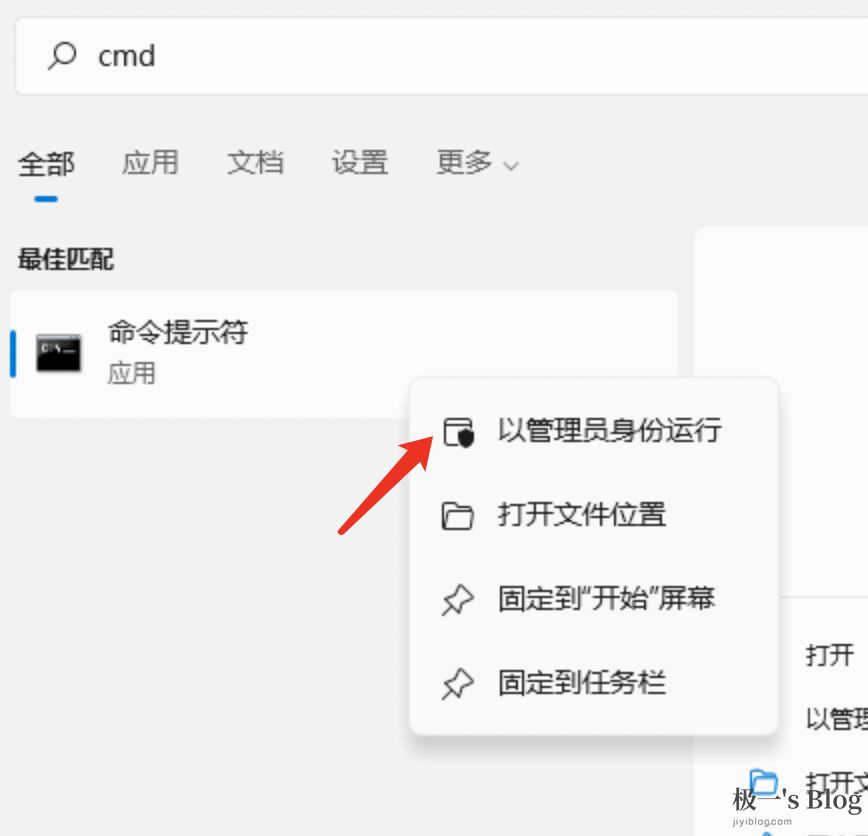Viewport: 868px width, 836px height.
Task: Click the pin icon for 开始 screen
Action: [458, 600]
